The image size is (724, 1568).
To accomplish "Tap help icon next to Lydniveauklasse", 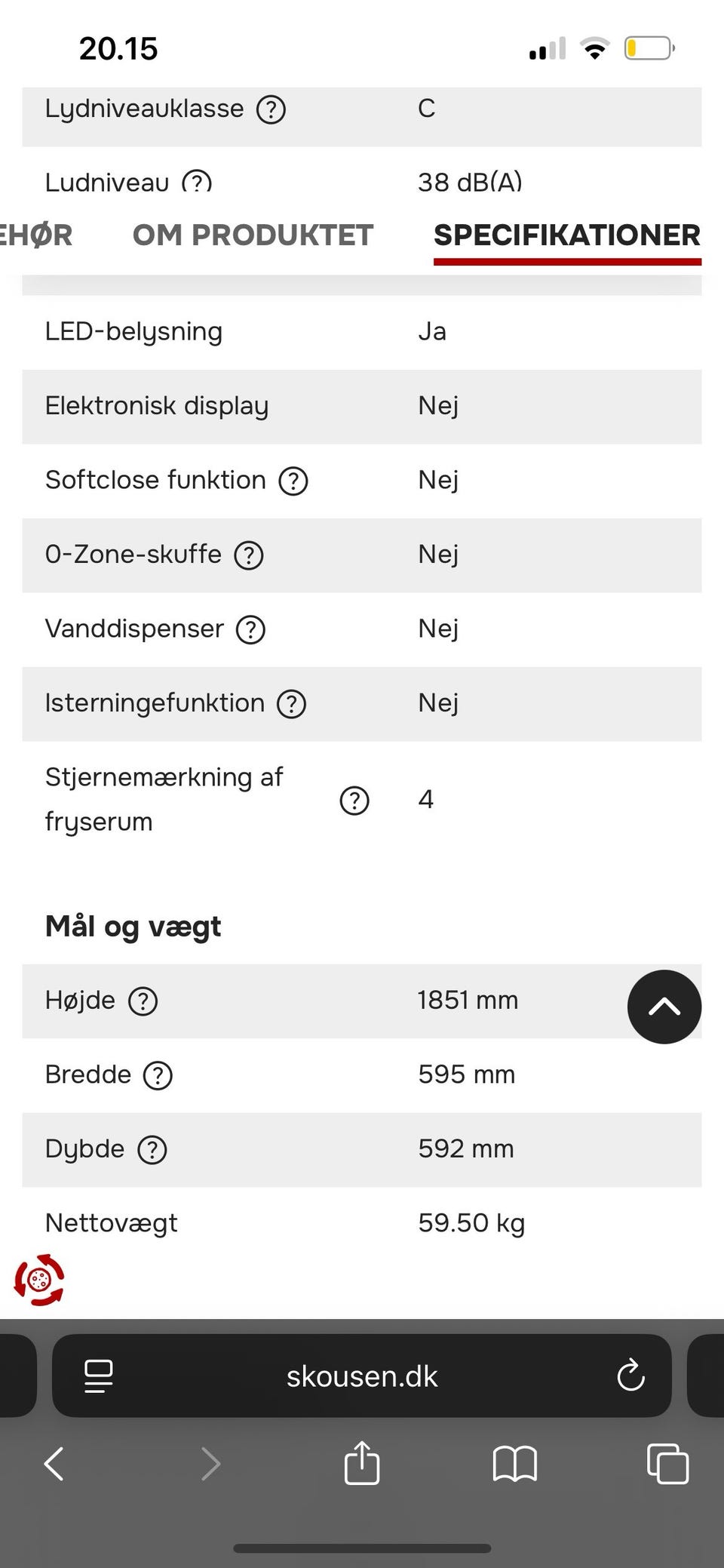I will click(271, 110).
